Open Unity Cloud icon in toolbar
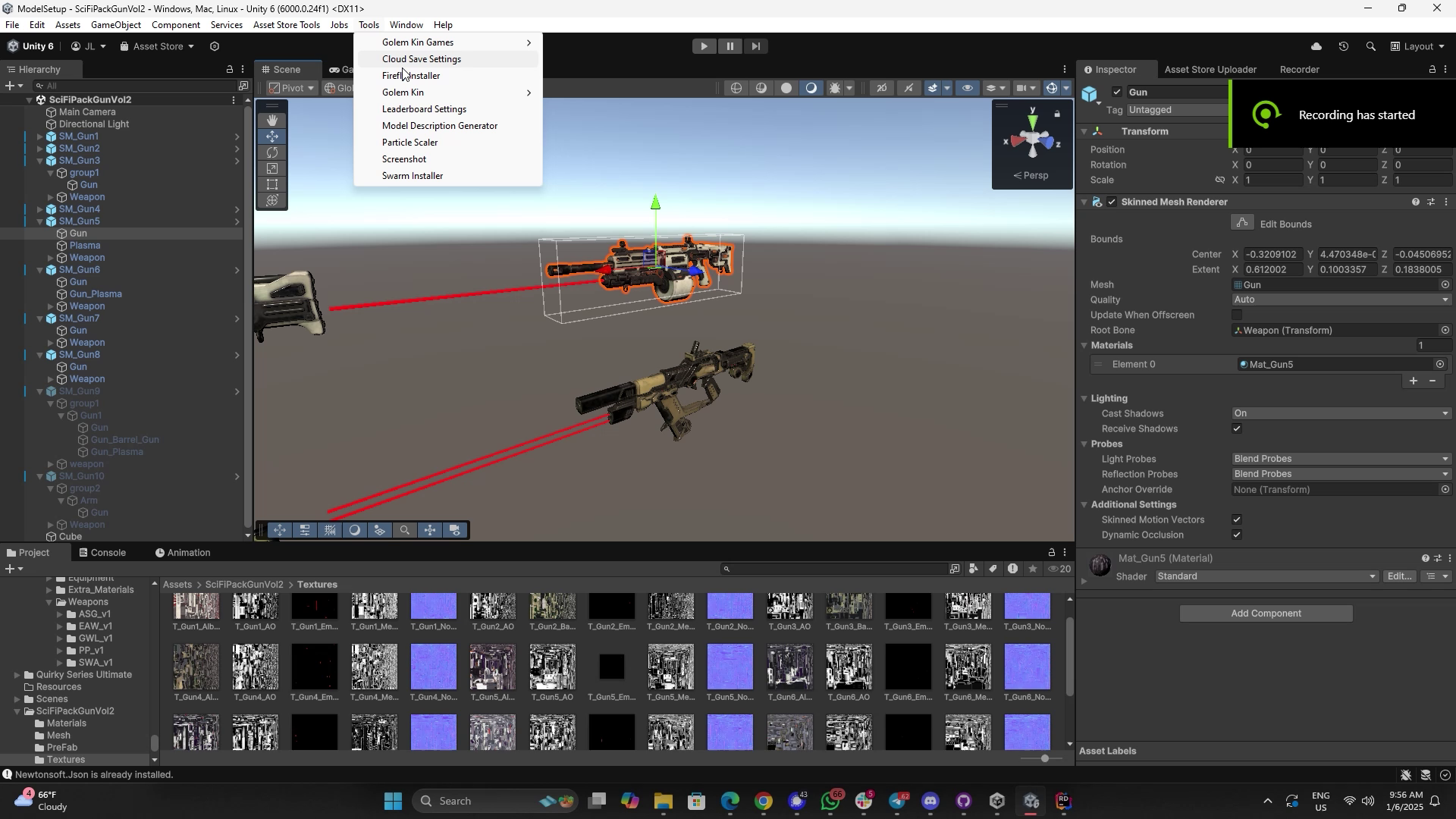Screen dimensions: 1456x819 [x=1316, y=46]
